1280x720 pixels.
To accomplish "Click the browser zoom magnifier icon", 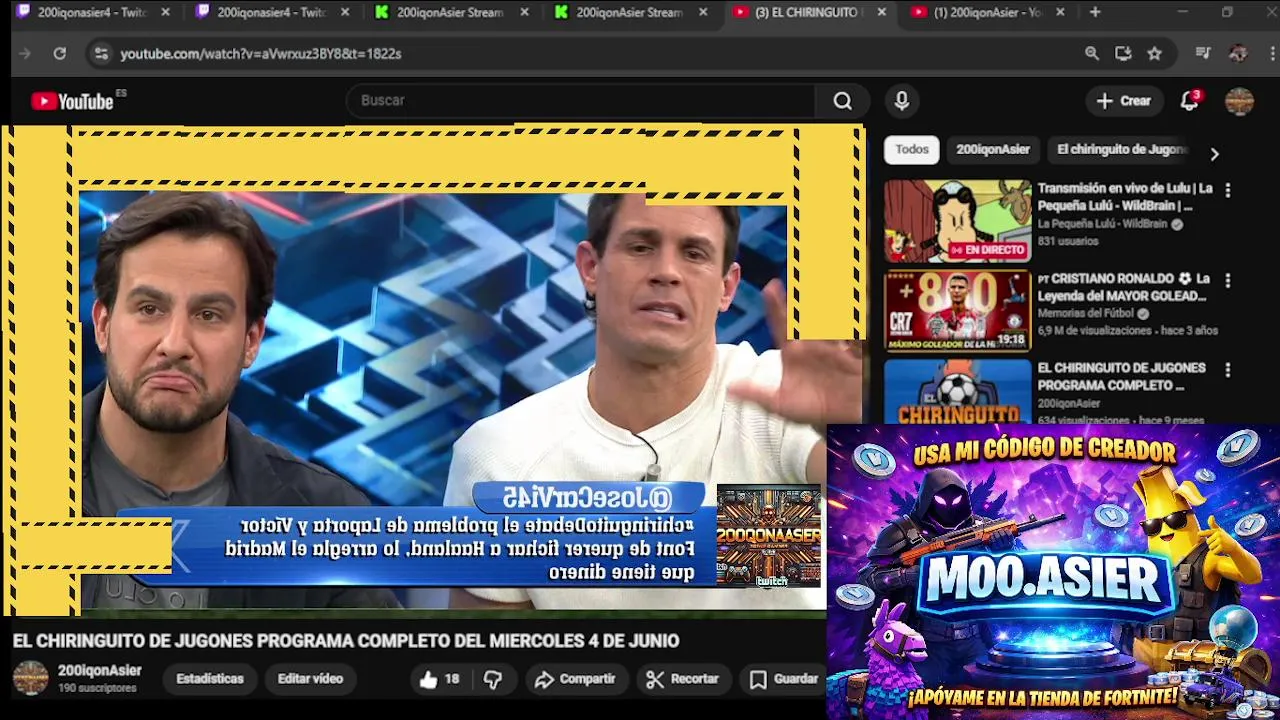I will click(x=1092, y=54).
